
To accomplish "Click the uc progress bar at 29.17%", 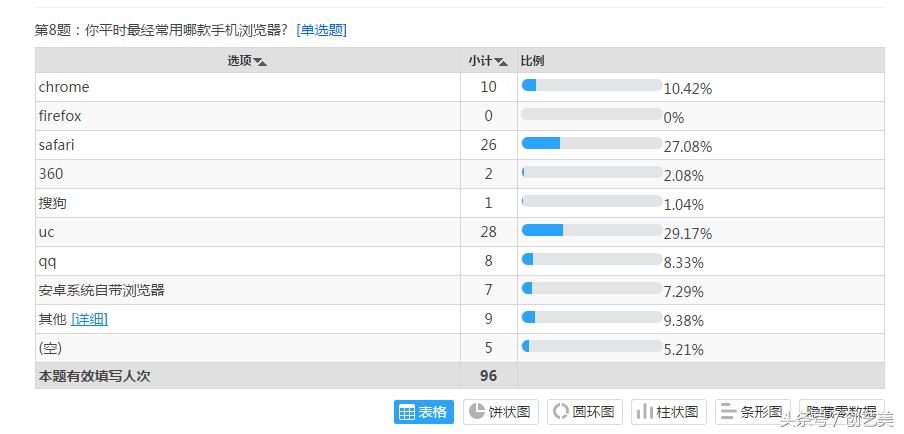I will pyautogui.click(x=592, y=230).
